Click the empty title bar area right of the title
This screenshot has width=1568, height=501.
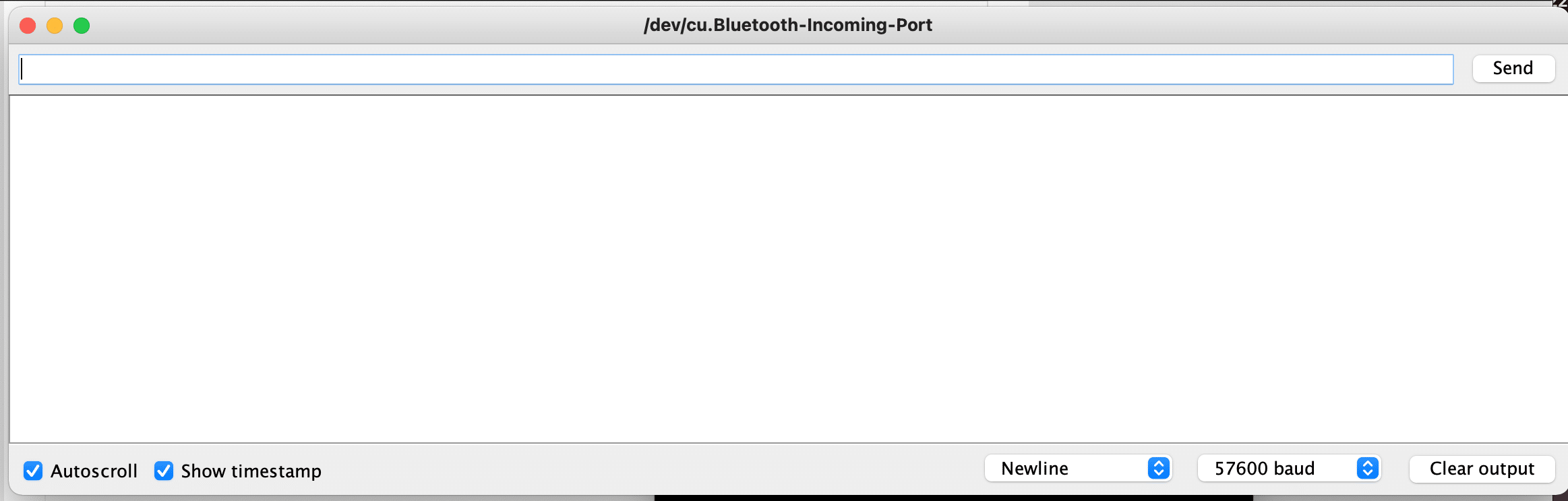pyautogui.click(x=1247, y=25)
